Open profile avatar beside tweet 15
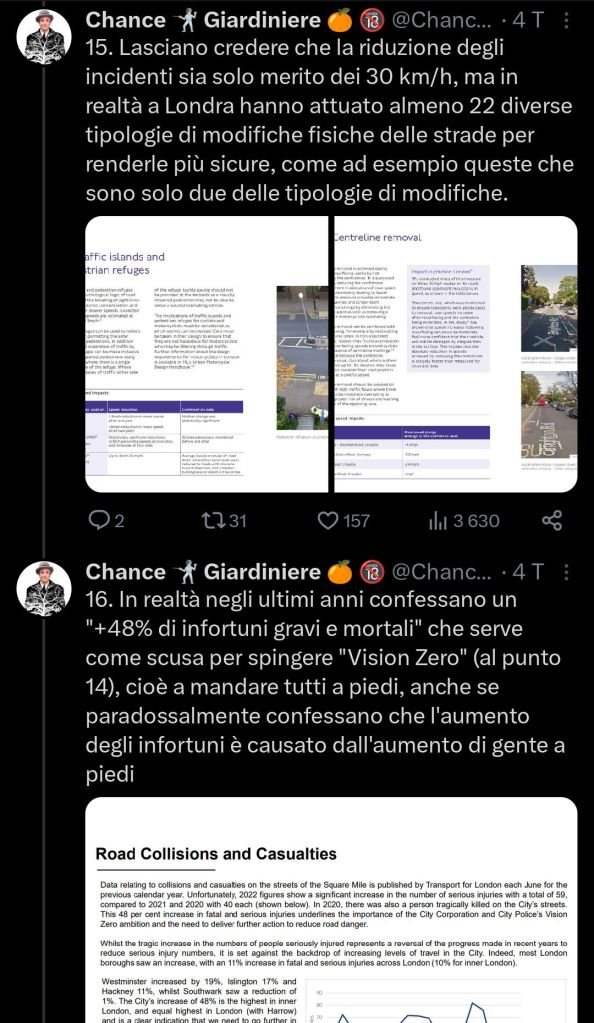 (44, 37)
